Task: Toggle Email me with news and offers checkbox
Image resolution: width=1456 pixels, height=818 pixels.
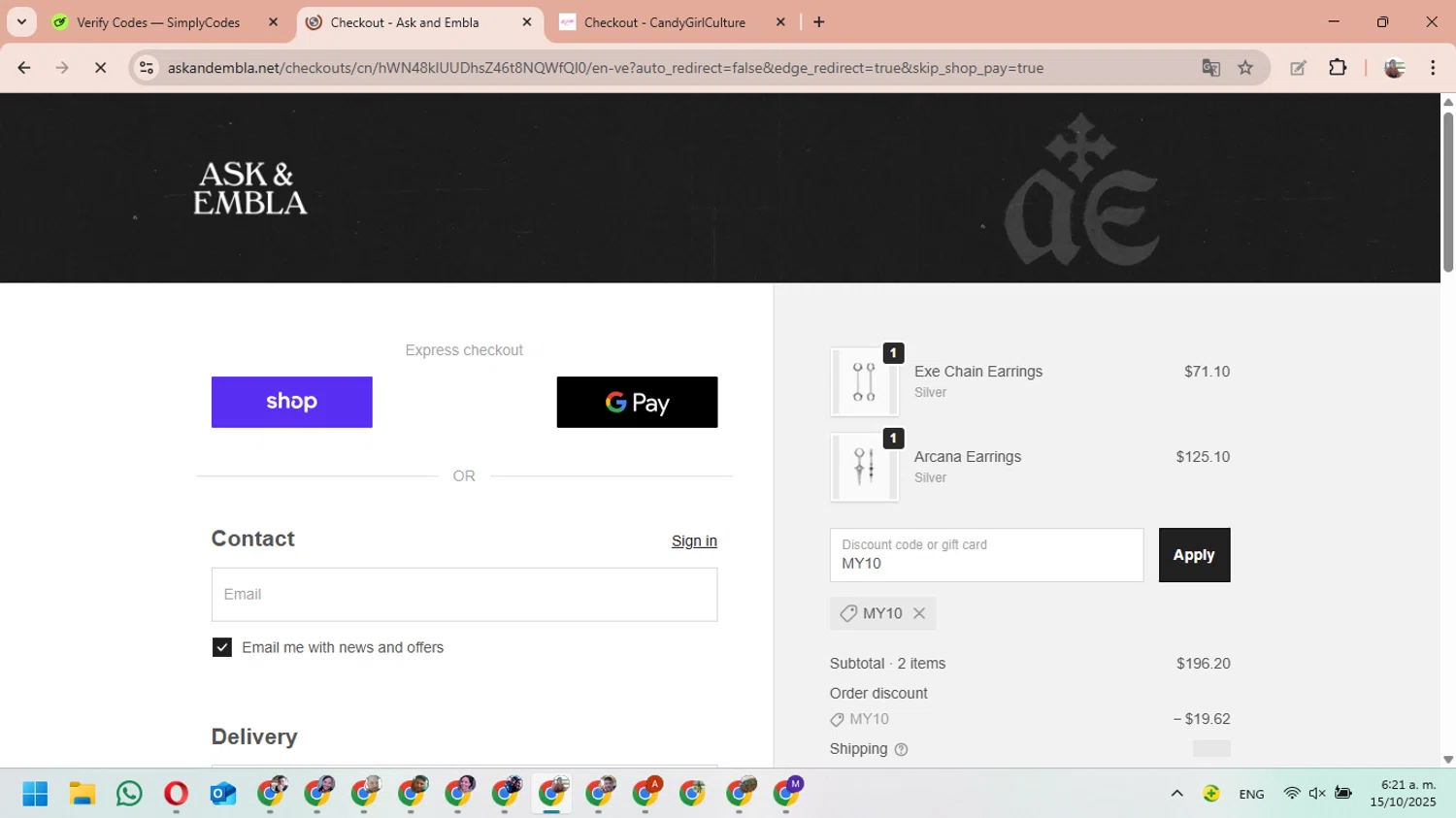Action: click(222, 647)
